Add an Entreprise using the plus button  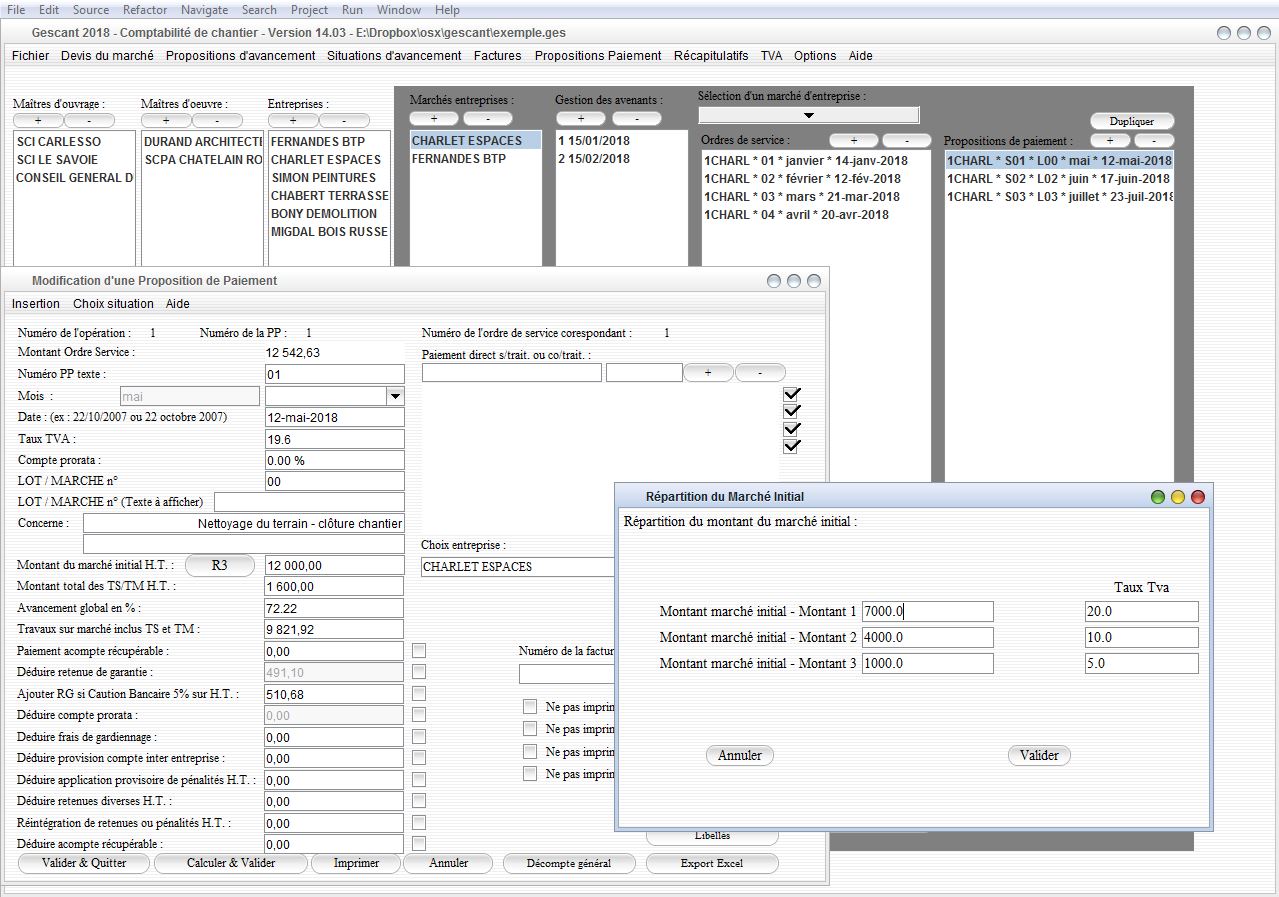tap(293, 121)
